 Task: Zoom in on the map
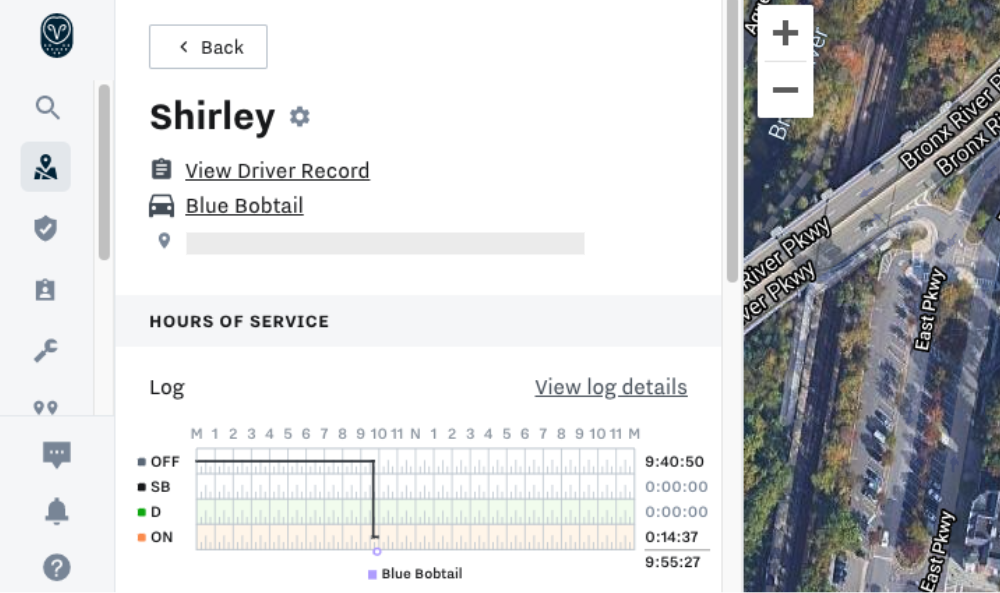785,33
